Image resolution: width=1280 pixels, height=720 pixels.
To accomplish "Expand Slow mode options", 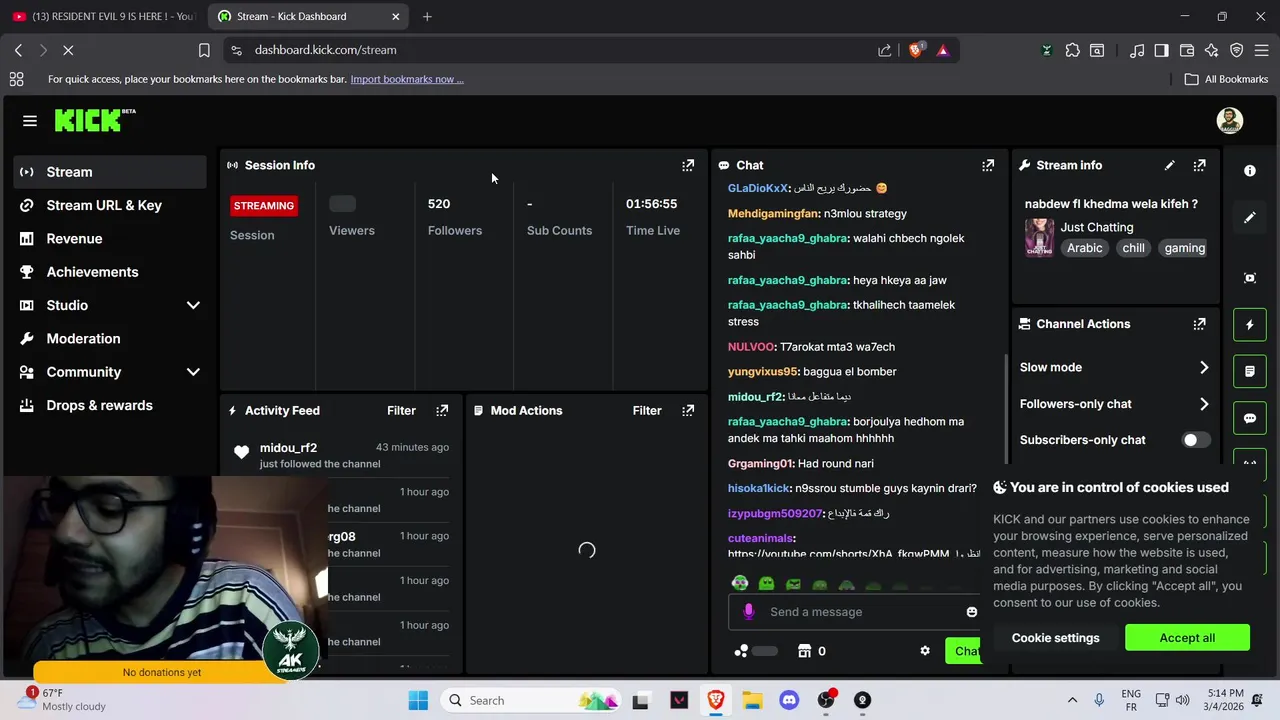I will click(1204, 367).
